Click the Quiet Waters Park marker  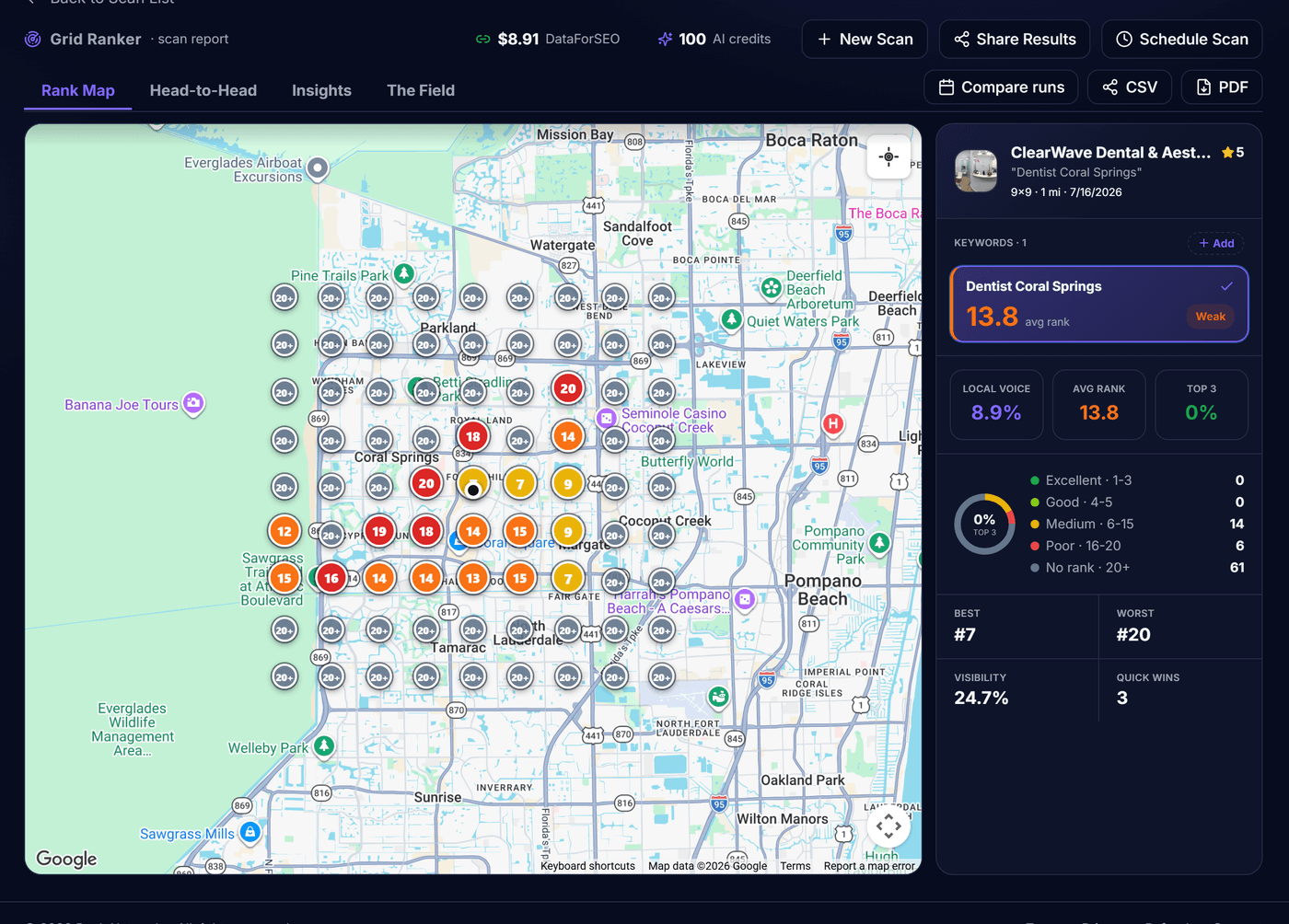732,319
